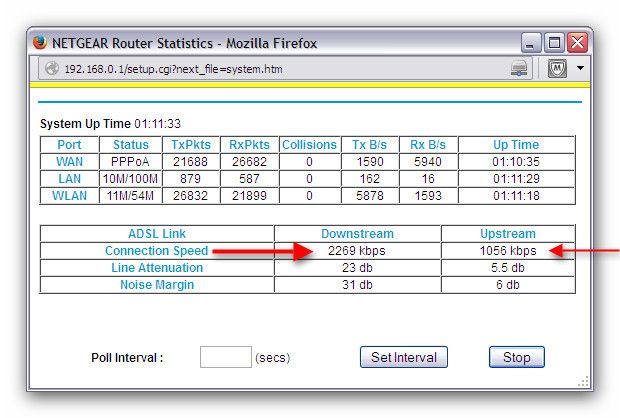Click the Upstream column header
Screen dimensions: 620x418
pos(508,234)
